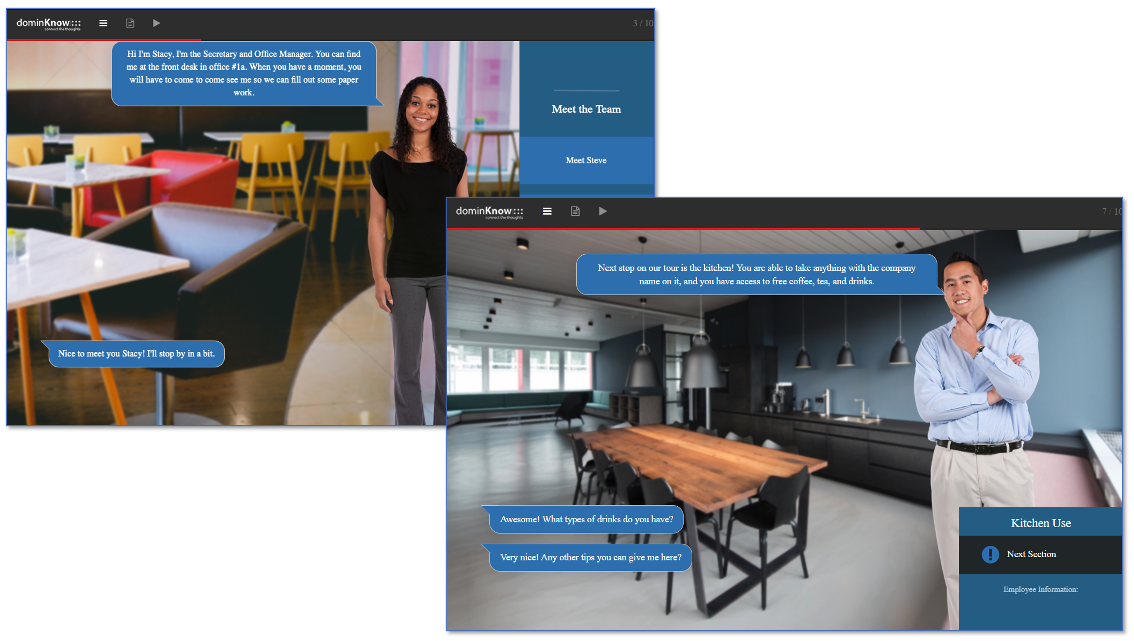Select the Meet Steve sidebar item
The image size is (1134, 641).
click(588, 160)
